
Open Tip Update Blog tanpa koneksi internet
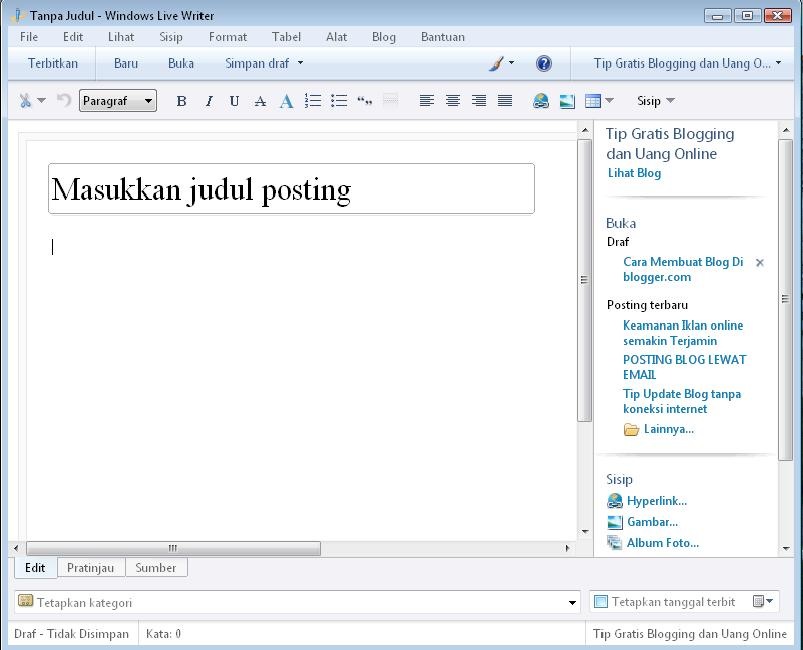682,401
